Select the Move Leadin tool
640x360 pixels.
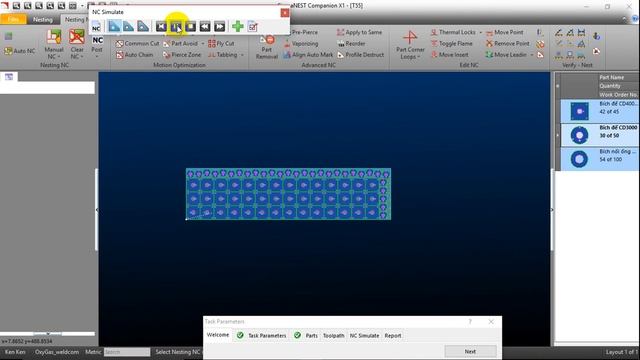(506, 55)
